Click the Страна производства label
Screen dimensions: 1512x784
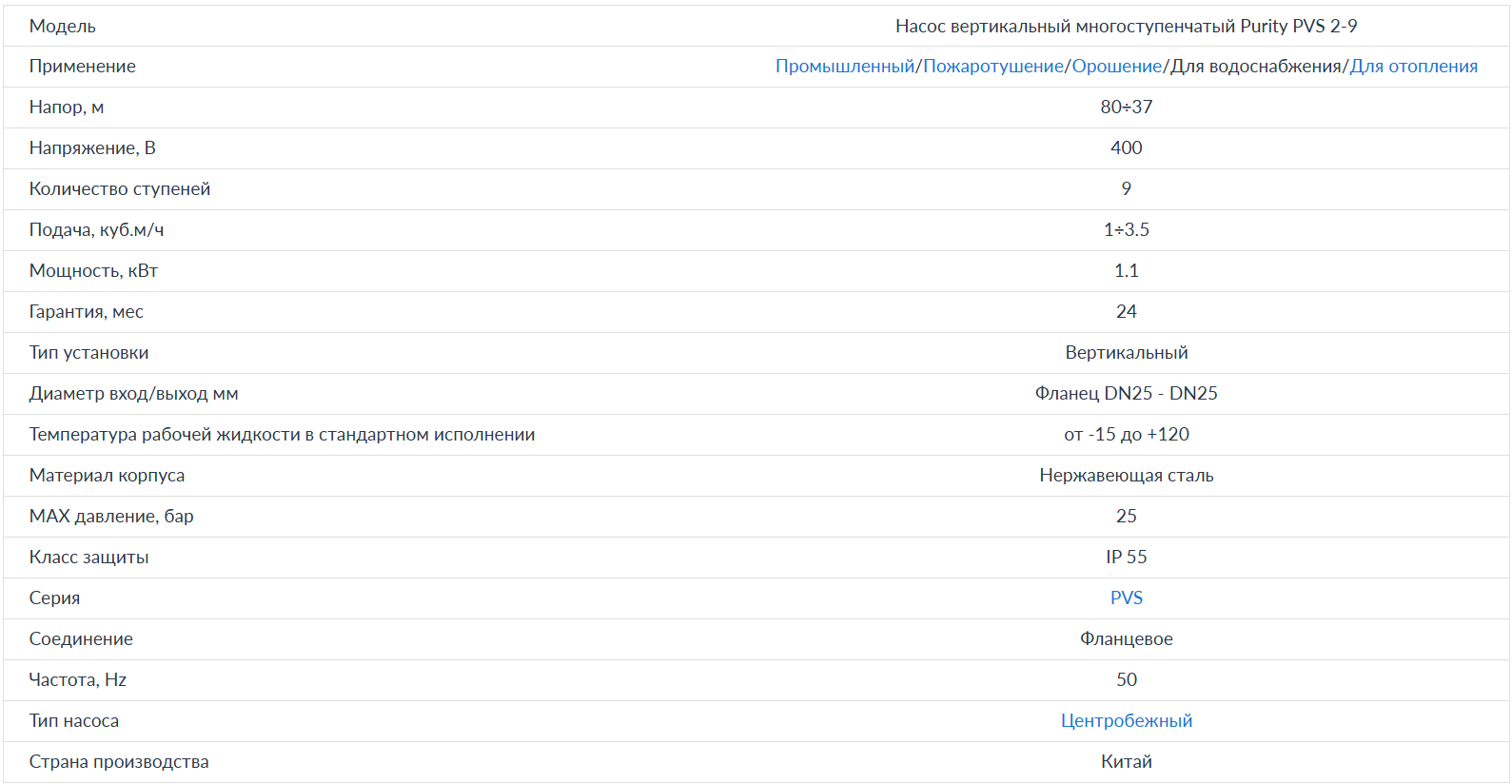(119, 762)
